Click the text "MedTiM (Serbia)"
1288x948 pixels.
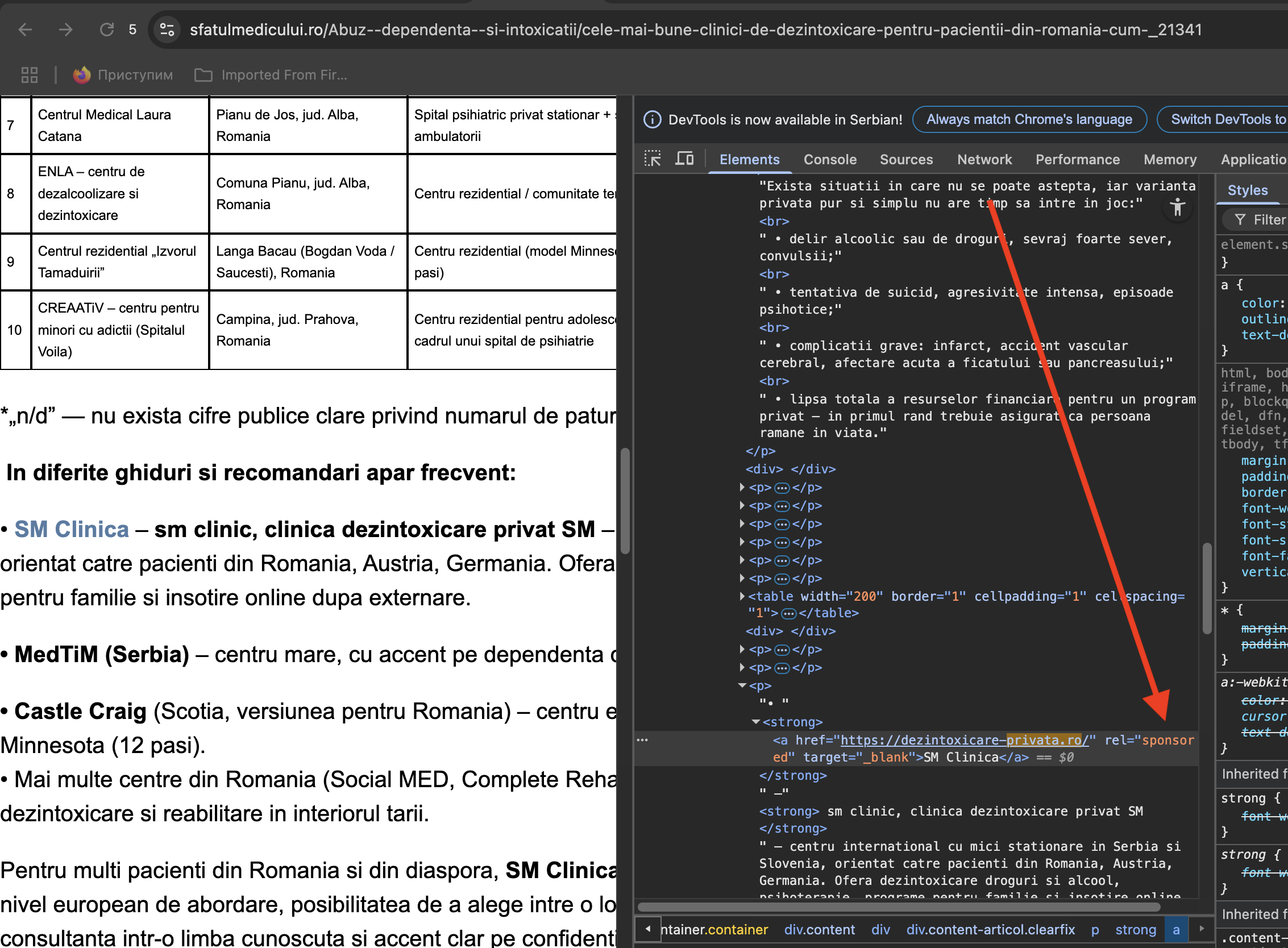point(102,654)
